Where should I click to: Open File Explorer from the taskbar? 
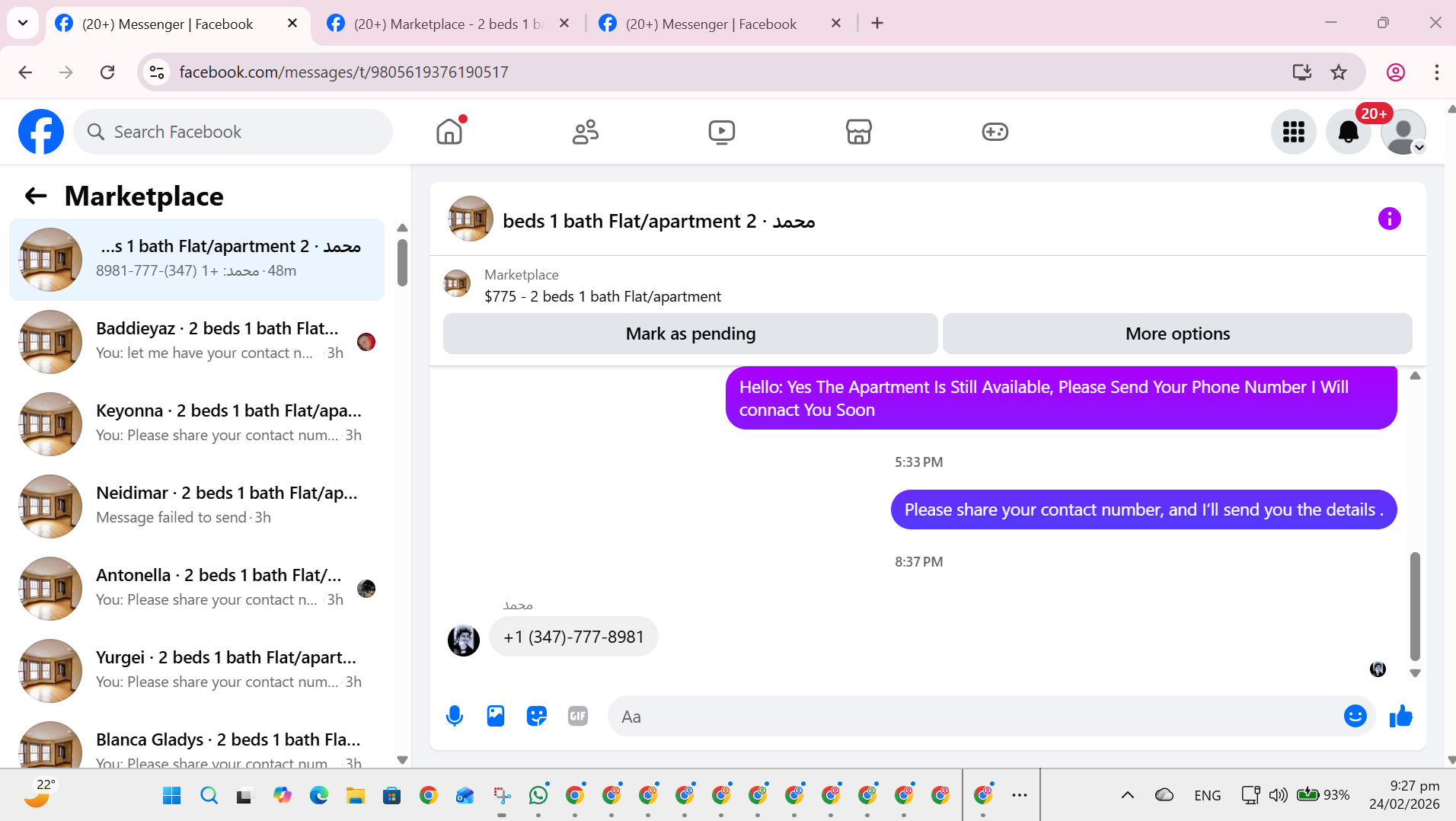[x=356, y=795]
